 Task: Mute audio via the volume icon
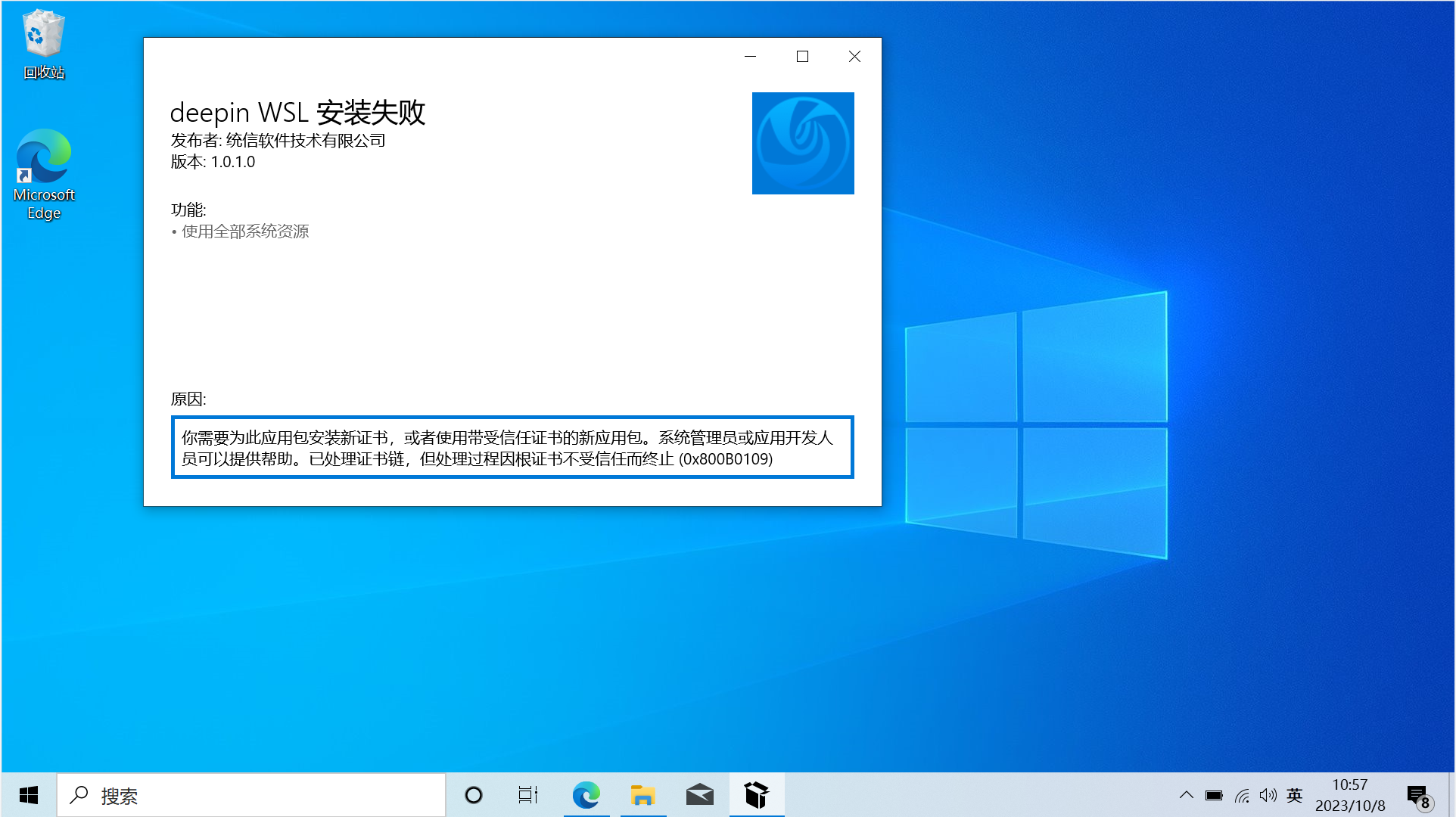click(x=1268, y=795)
